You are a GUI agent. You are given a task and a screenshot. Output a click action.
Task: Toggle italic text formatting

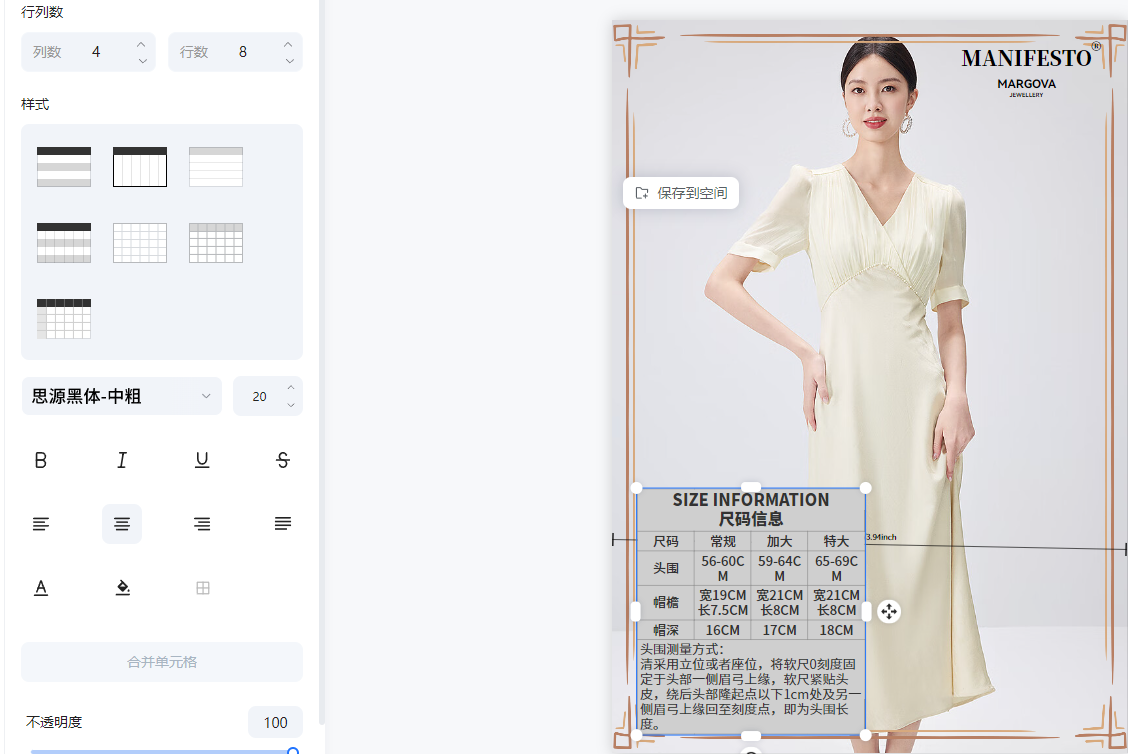pyautogui.click(x=122, y=460)
